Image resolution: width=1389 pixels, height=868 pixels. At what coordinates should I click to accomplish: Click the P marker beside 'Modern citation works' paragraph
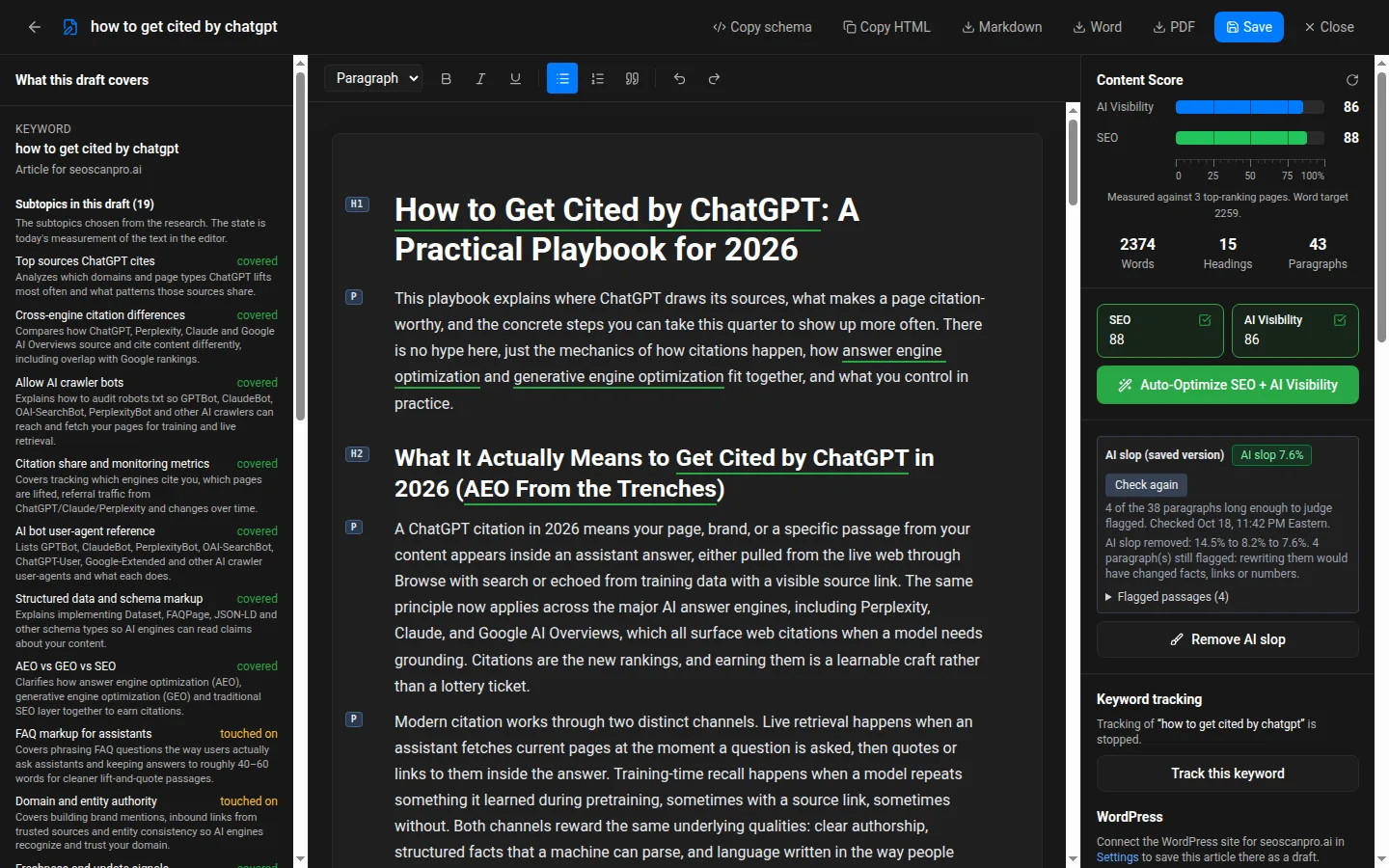click(x=354, y=719)
